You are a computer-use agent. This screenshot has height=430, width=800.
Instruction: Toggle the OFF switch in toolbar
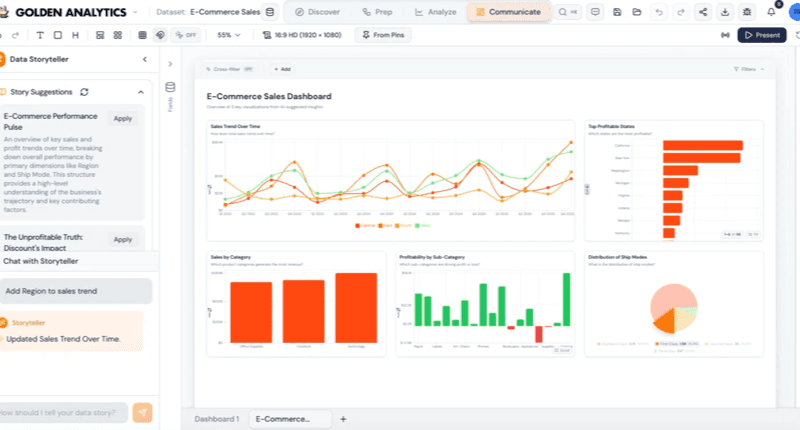pyautogui.click(x=185, y=35)
